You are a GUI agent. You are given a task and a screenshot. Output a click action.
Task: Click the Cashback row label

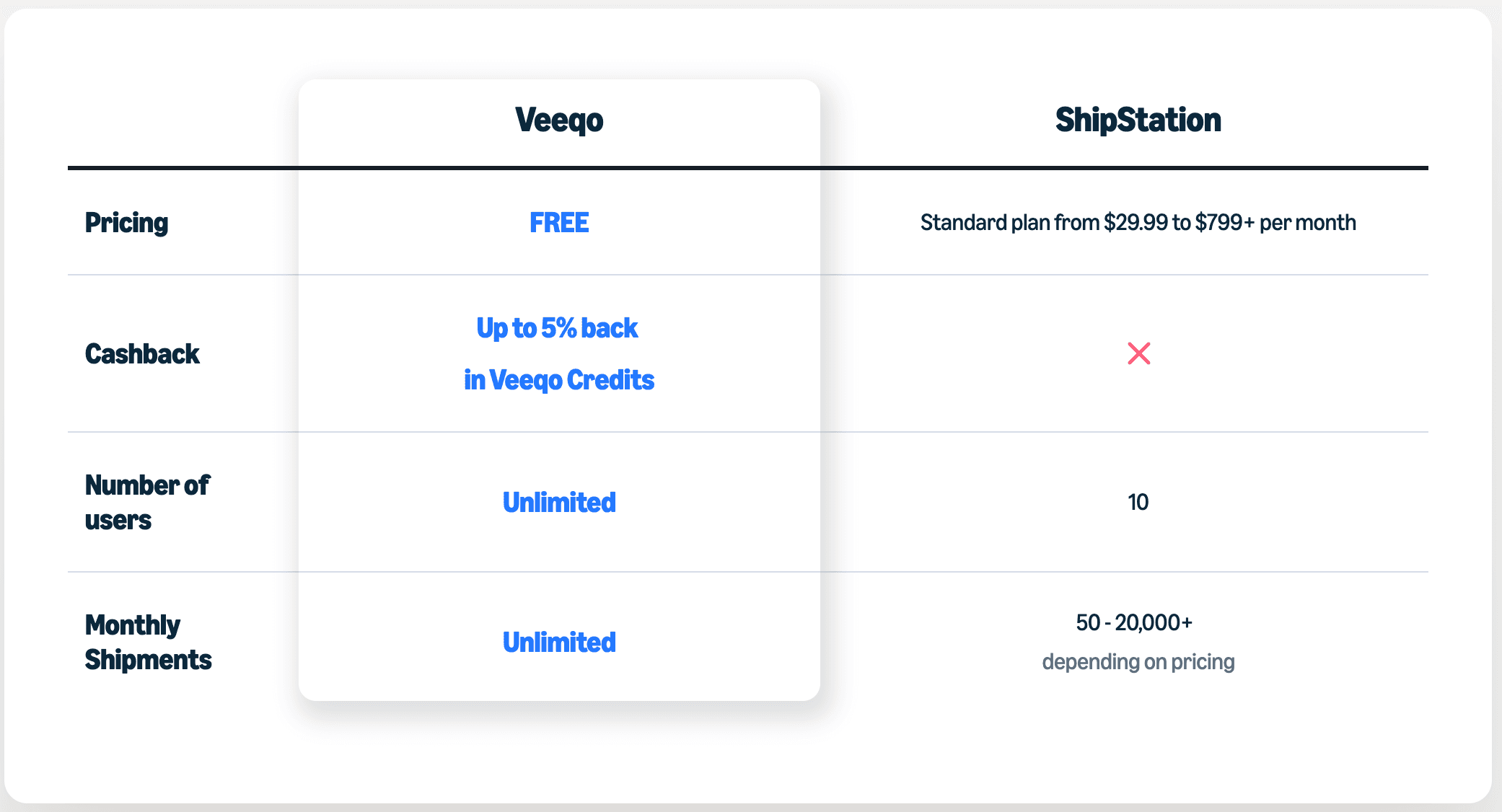142,354
